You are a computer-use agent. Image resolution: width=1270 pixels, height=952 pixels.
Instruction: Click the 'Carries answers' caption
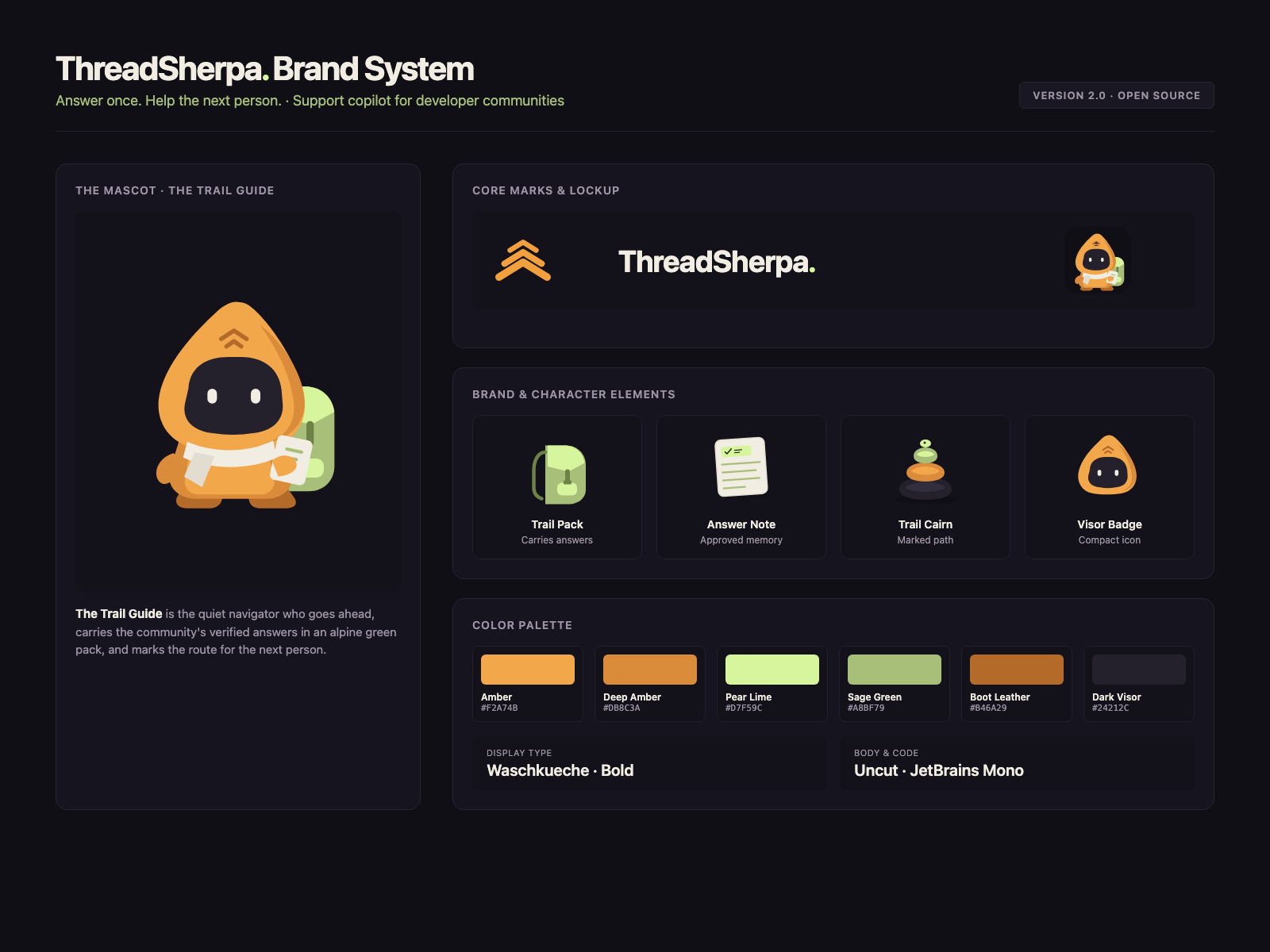click(557, 540)
